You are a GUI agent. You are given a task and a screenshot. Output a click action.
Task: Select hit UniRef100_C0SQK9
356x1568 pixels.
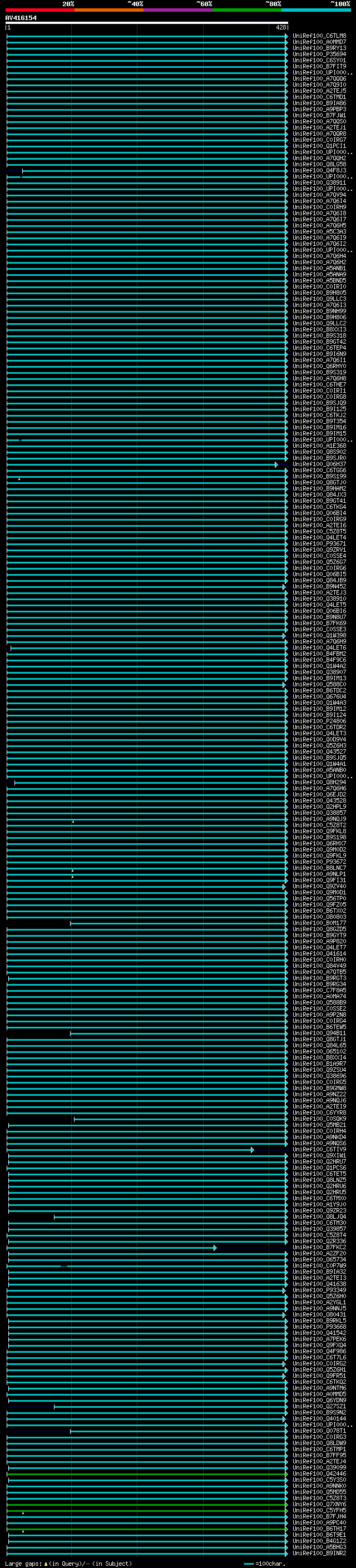click(319, 1119)
